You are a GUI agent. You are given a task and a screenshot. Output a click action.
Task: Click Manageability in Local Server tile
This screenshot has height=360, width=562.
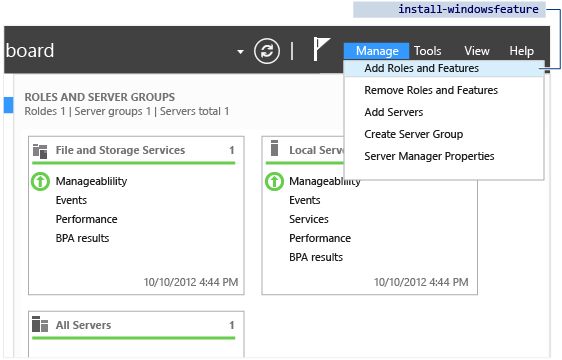click(x=325, y=181)
